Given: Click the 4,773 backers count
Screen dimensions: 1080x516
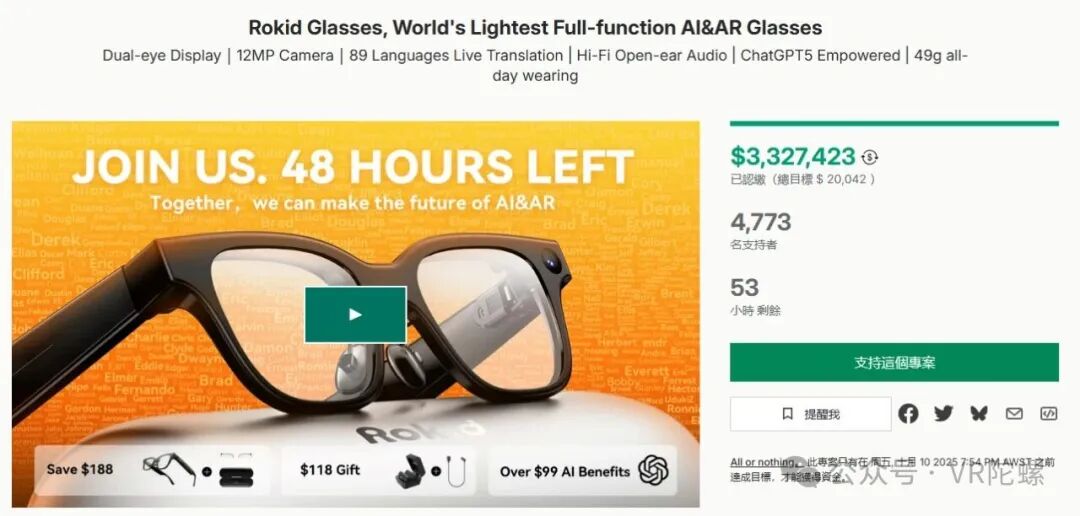Looking at the screenshot, I should pos(760,222).
